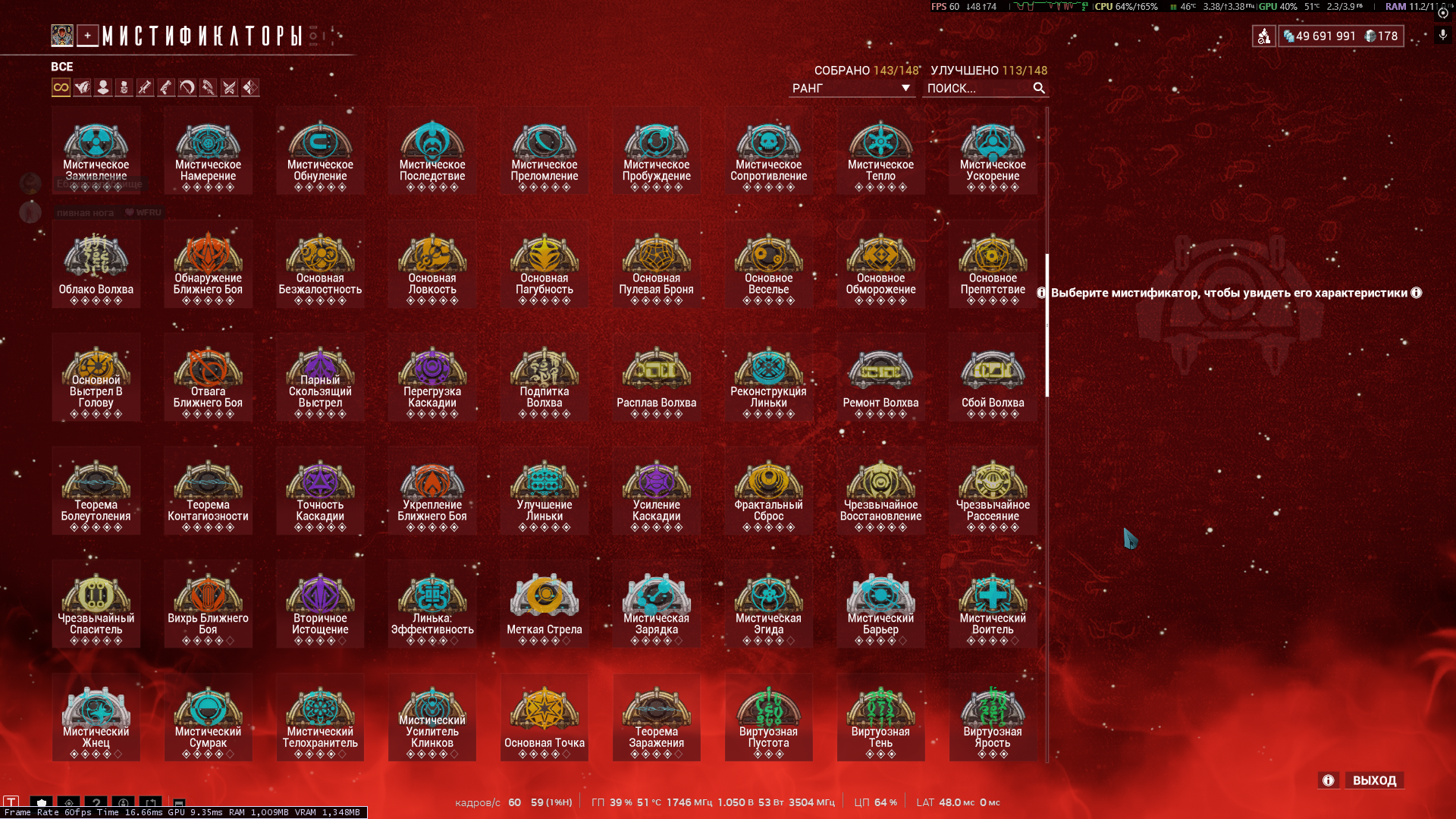This screenshot has width=1456, height=819.
Task: Select the Виртуозная Ярость arcane
Action: click(993, 717)
